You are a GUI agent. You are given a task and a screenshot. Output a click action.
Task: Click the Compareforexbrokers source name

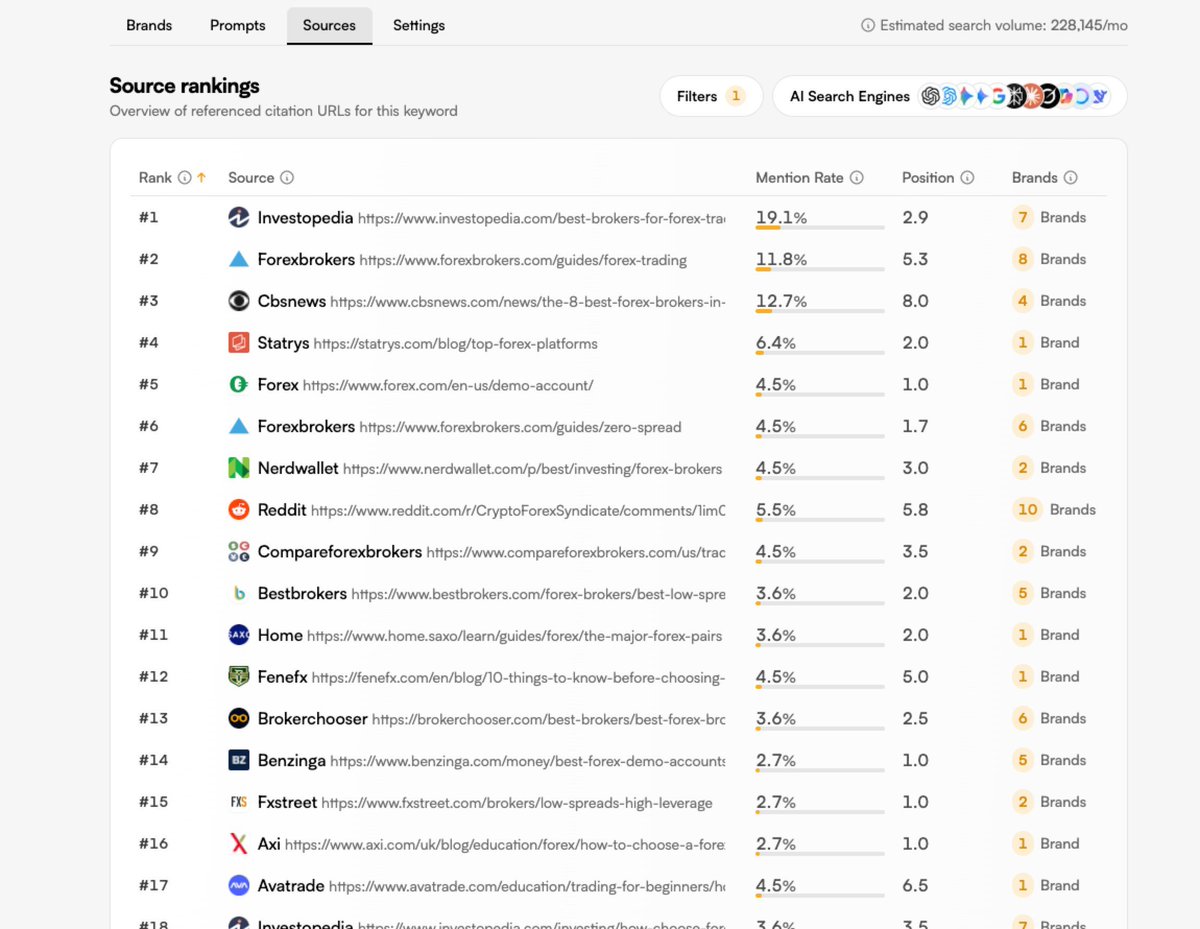[340, 552]
